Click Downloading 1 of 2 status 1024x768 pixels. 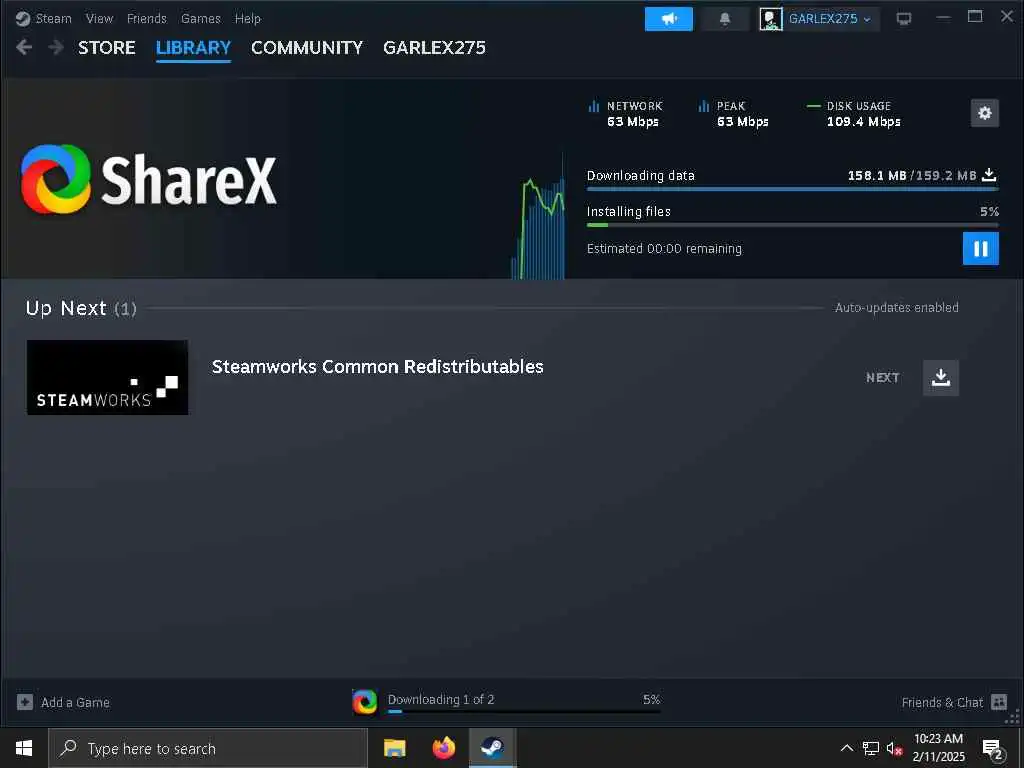(441, 699)
